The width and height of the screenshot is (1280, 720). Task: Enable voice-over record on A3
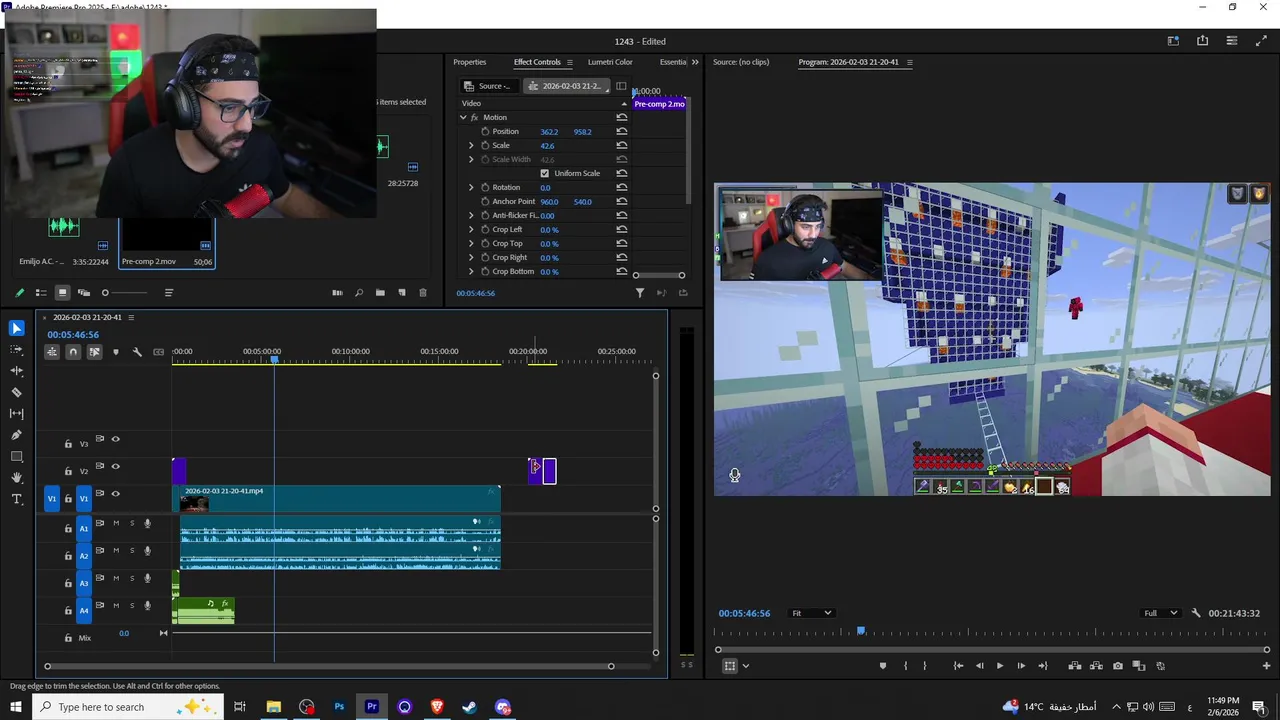coord(147,578)
